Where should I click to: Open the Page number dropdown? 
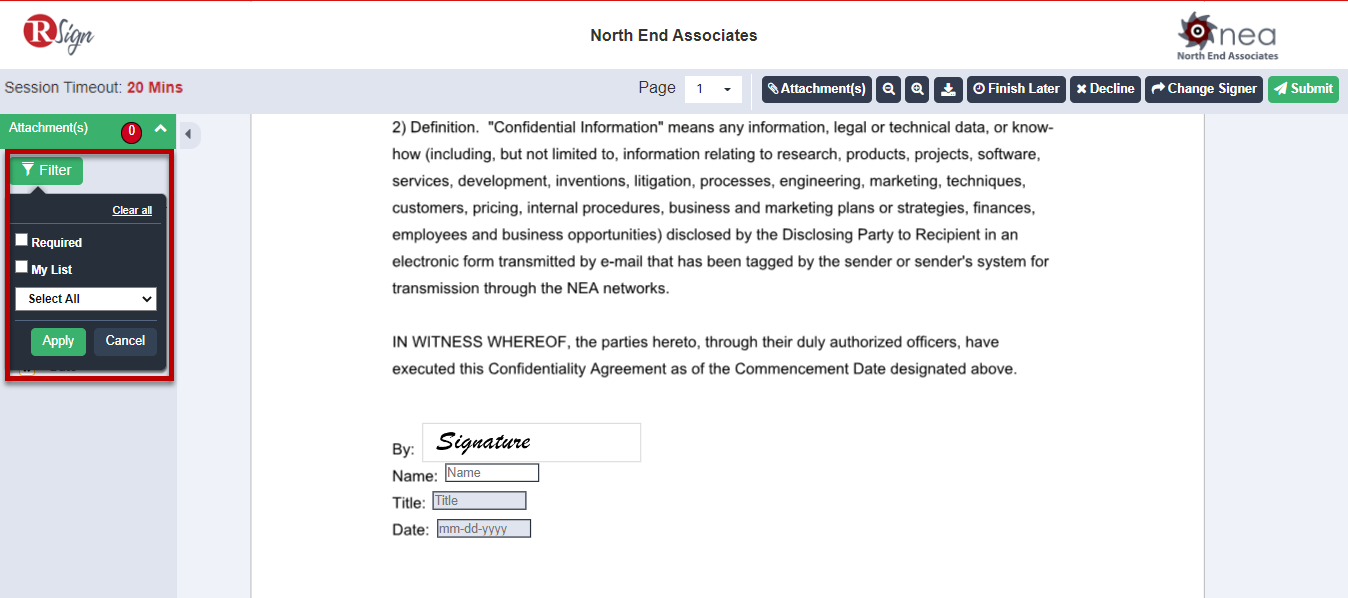[x=713, y=89]
